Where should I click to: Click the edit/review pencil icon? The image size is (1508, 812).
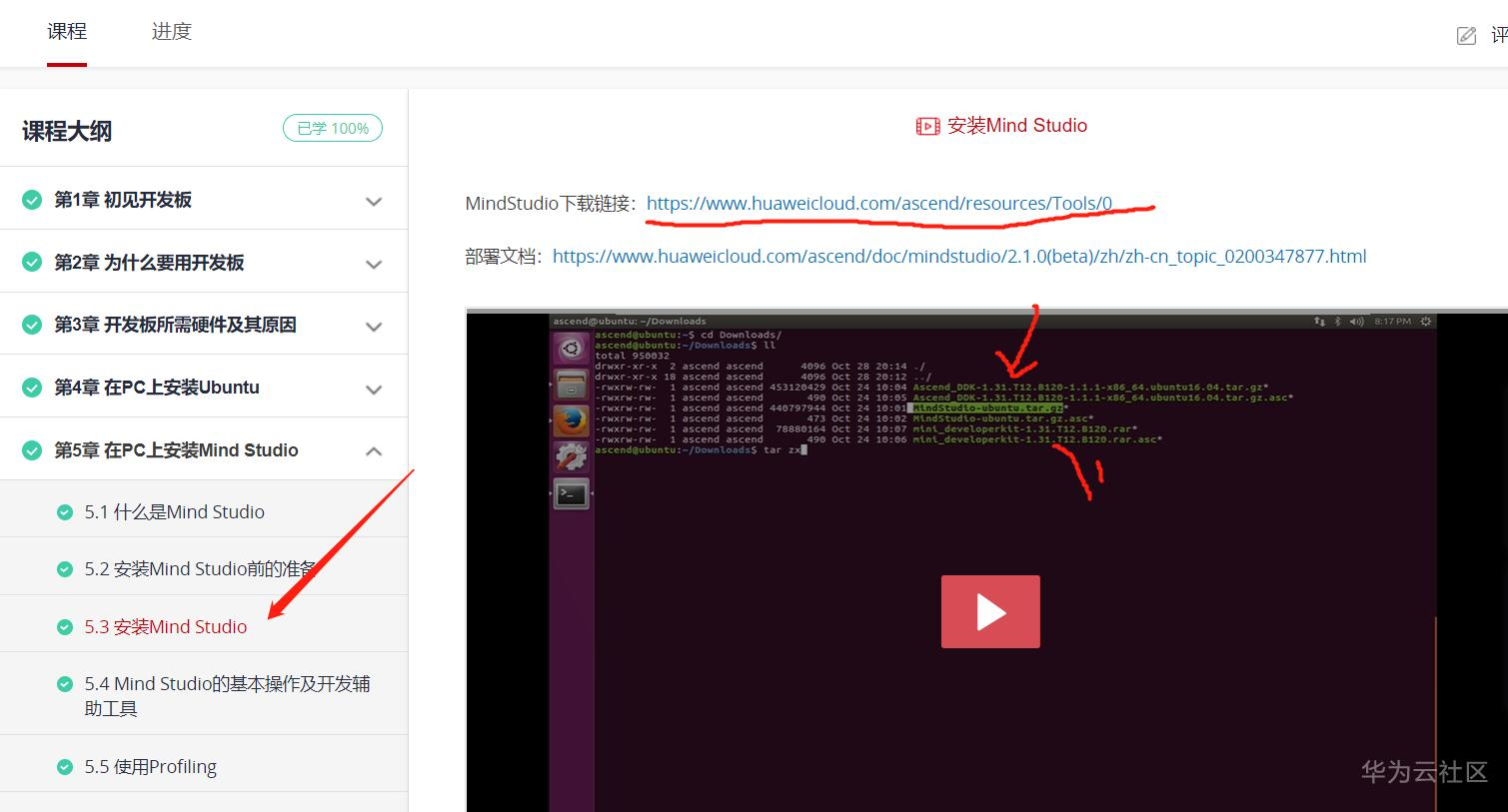point(1466,36)
